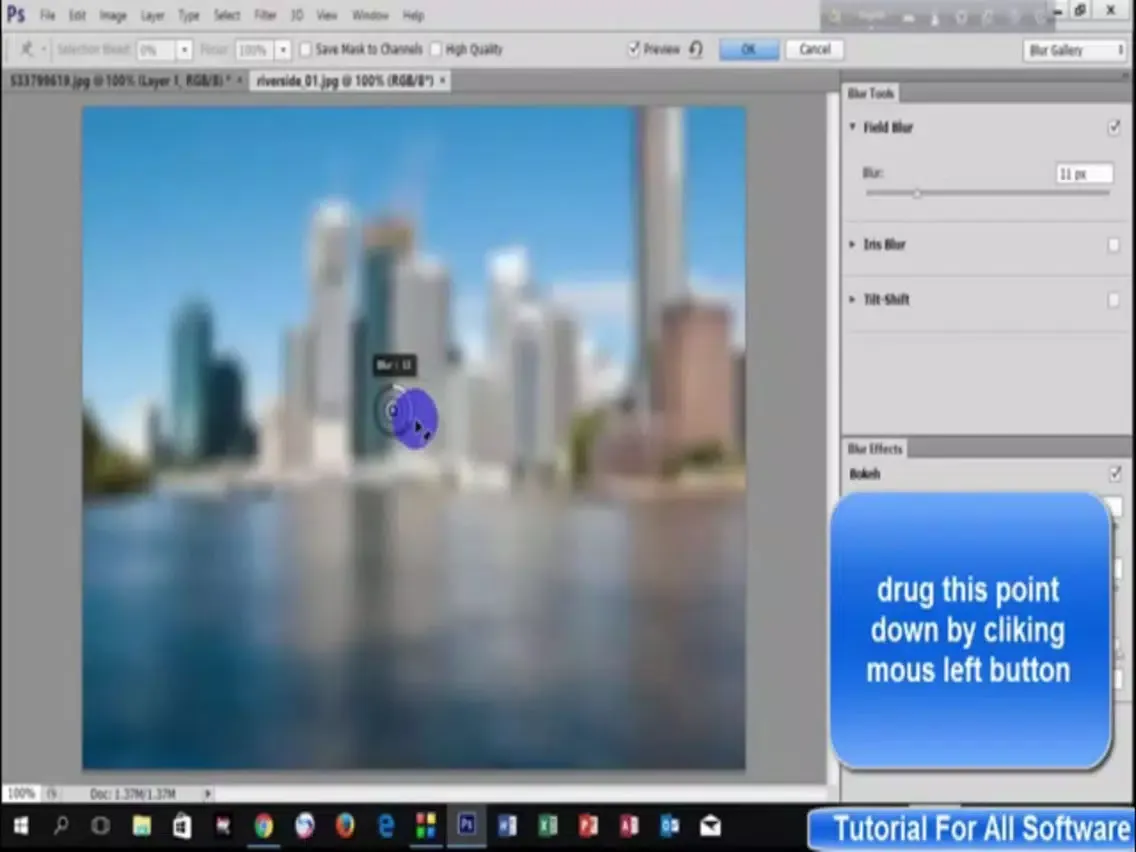Open the Windows Start menu
The image size is (1136, 852).
(20, 826)
